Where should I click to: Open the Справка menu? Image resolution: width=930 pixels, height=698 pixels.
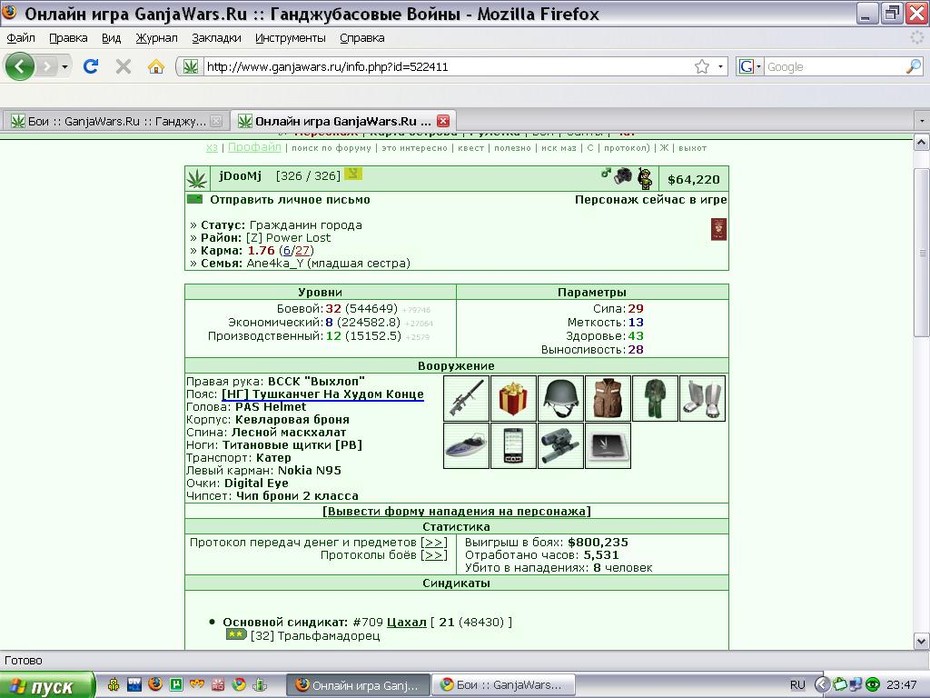pos(362,38)
